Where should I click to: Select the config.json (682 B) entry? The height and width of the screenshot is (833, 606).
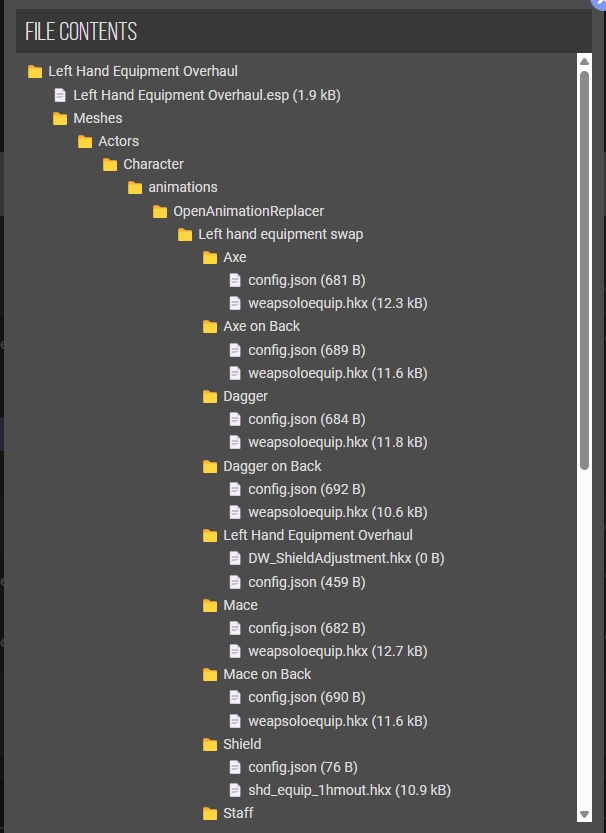[306, 628]
